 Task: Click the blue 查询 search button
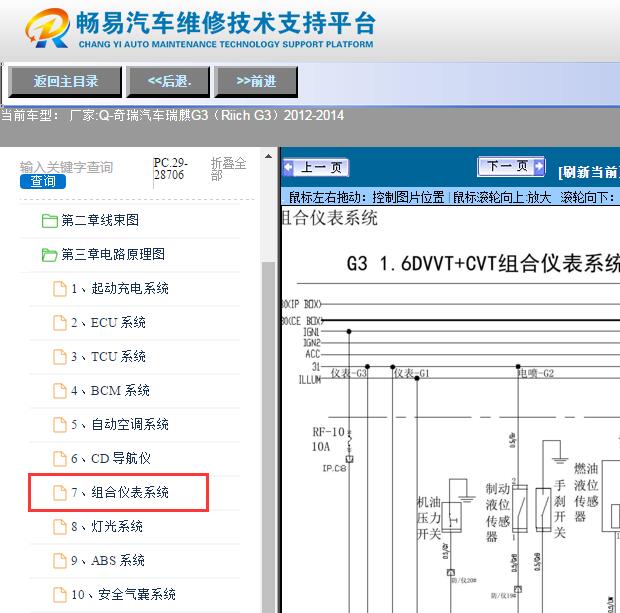click(x=43, y=182)
